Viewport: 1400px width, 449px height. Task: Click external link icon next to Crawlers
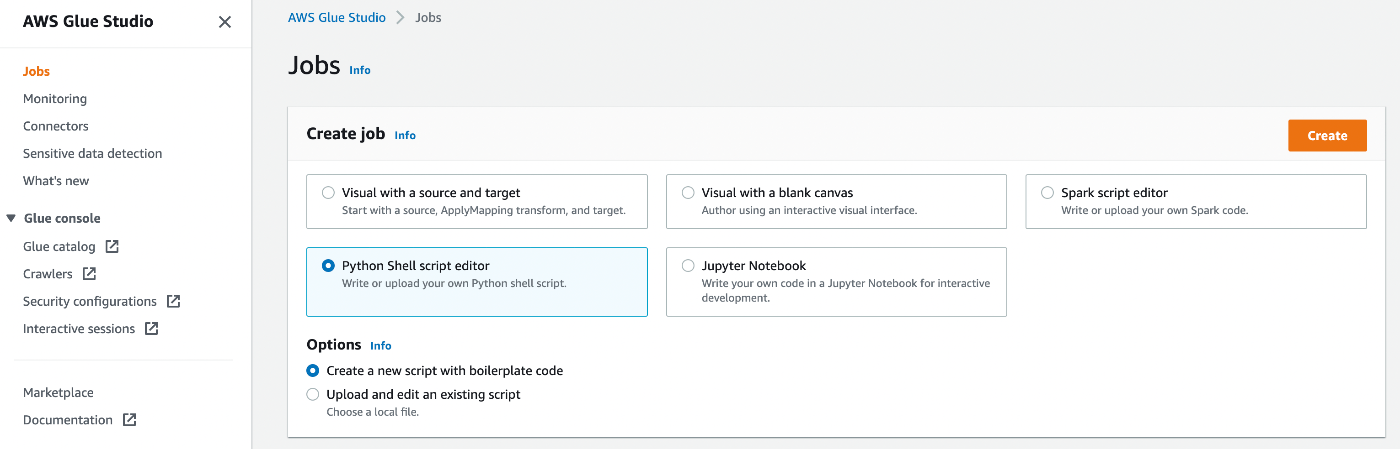(x=89, y=273)
